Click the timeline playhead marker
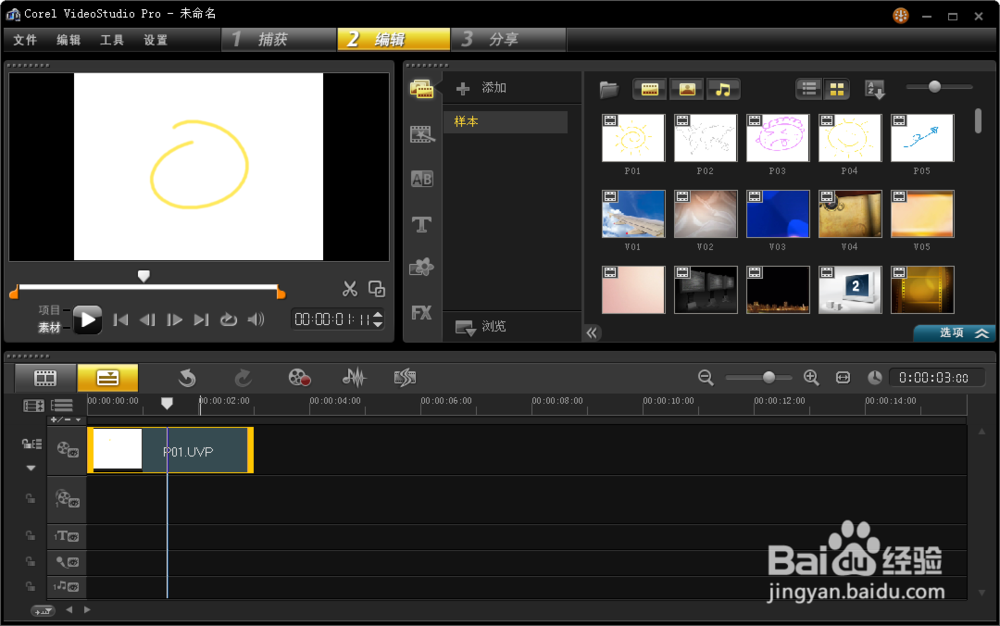Image resolution: width=1000 pixels, height=626 pixels. point(167,403)
